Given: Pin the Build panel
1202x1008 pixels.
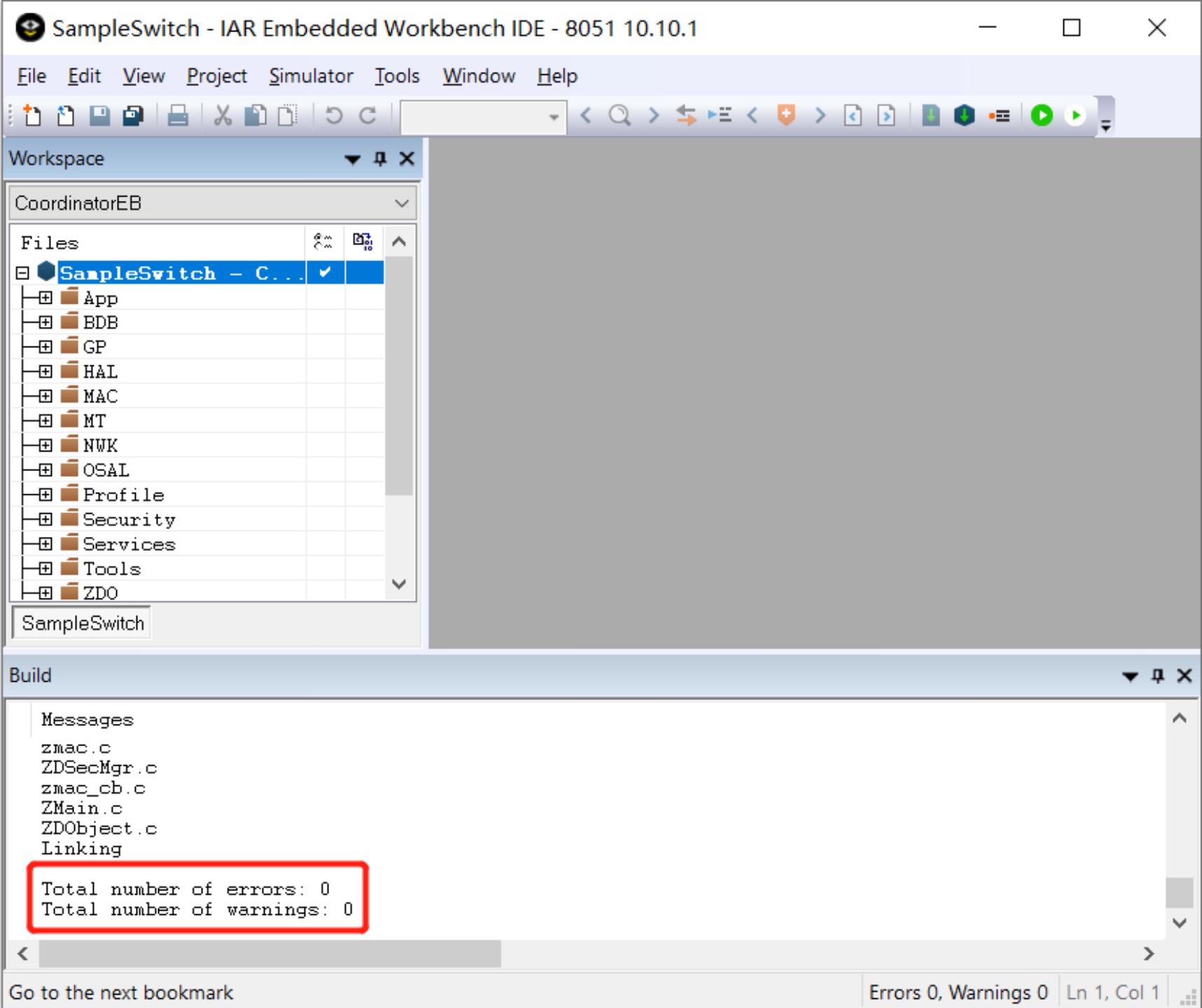Looking at the screenshot, I should 1158,675.
